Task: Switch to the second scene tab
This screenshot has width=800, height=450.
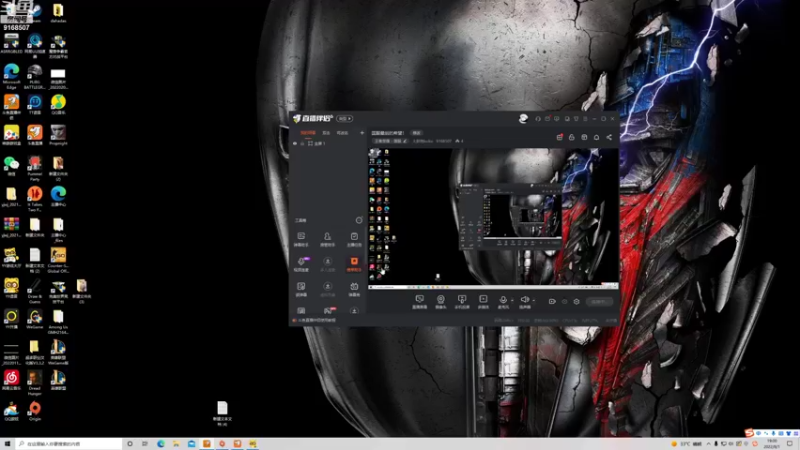Action: click(326, 133)
